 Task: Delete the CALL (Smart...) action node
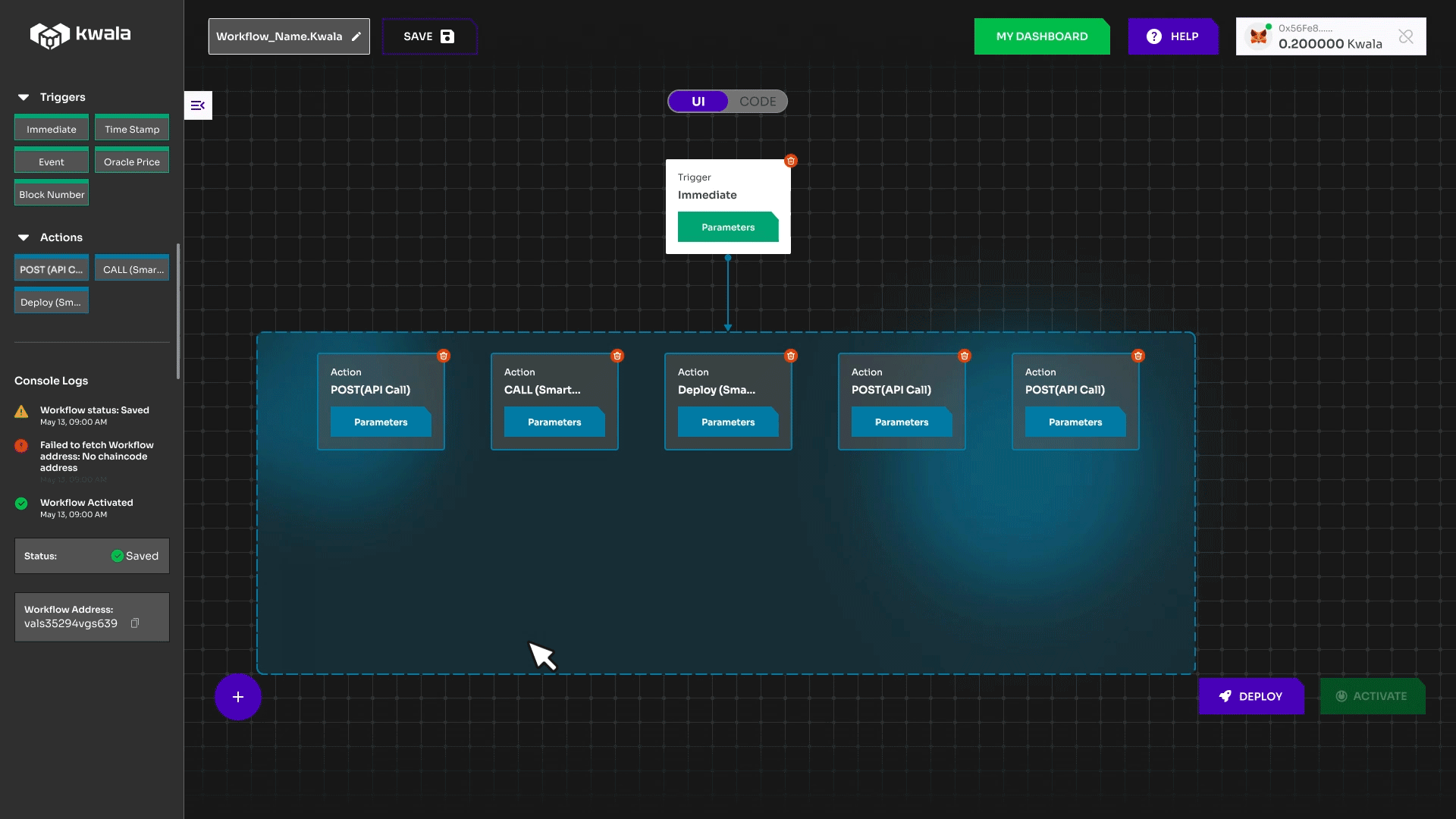click(617, 355)
